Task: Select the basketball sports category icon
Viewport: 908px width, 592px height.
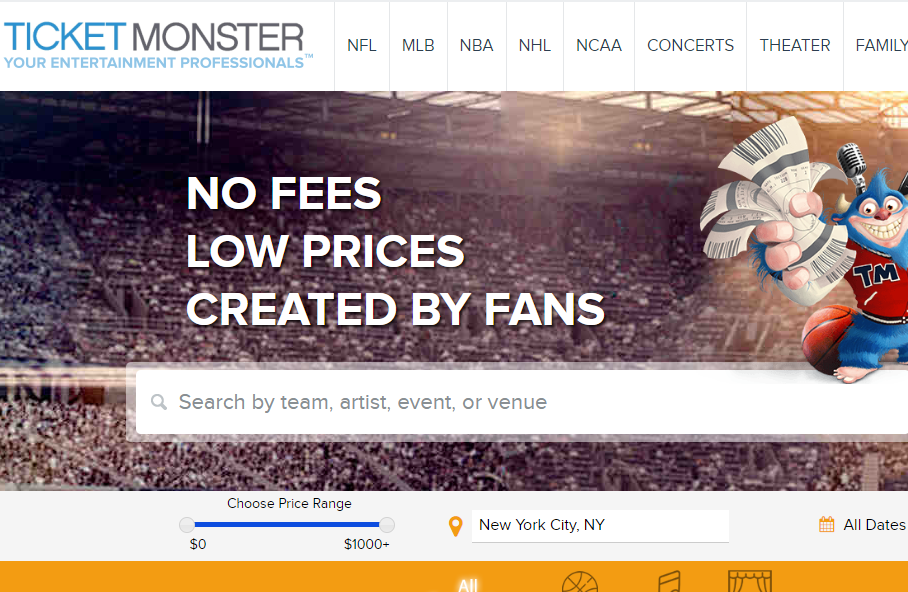Action: (x=580, y=582)
